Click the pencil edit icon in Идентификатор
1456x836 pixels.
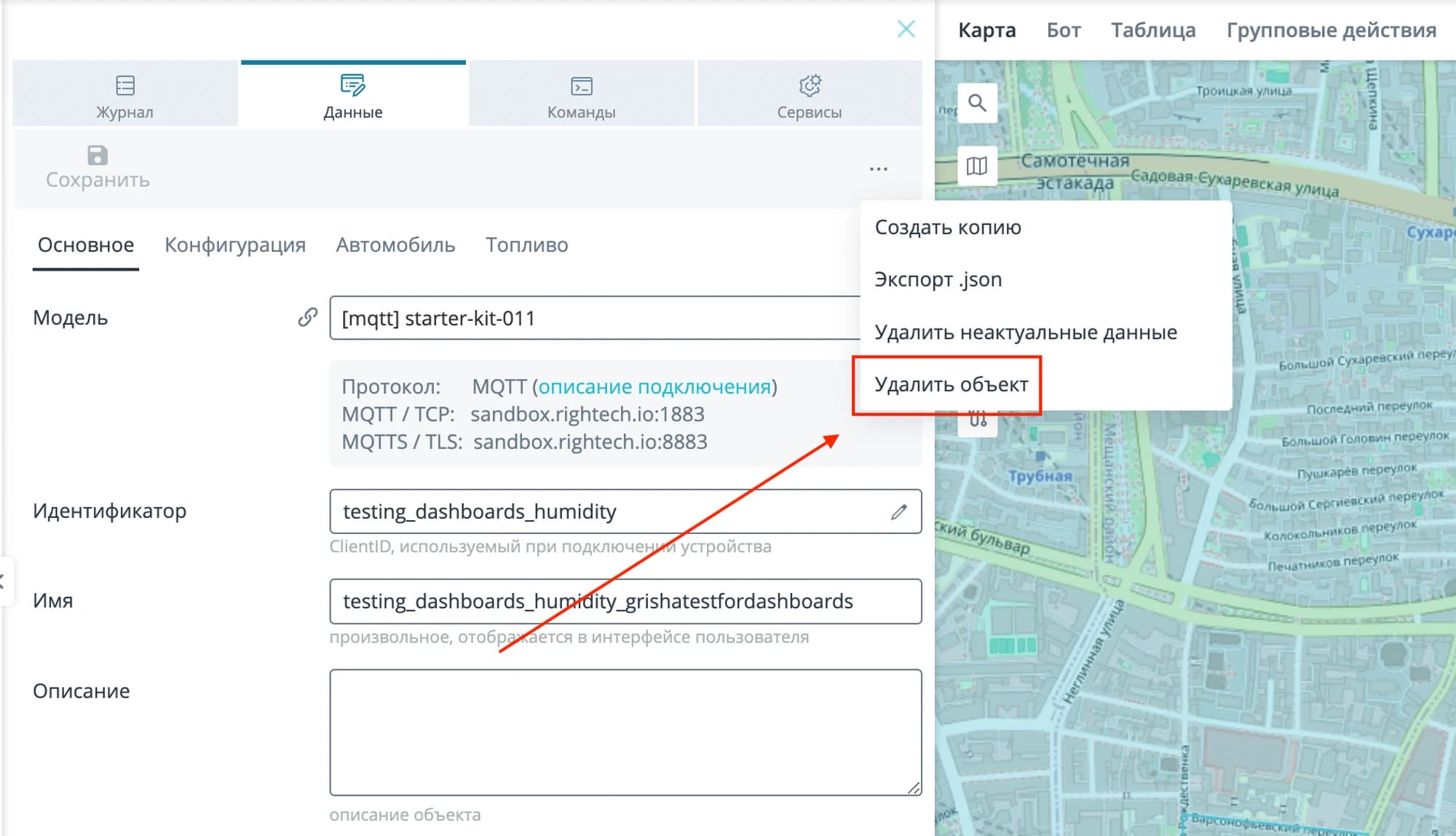tap(899, 511)
